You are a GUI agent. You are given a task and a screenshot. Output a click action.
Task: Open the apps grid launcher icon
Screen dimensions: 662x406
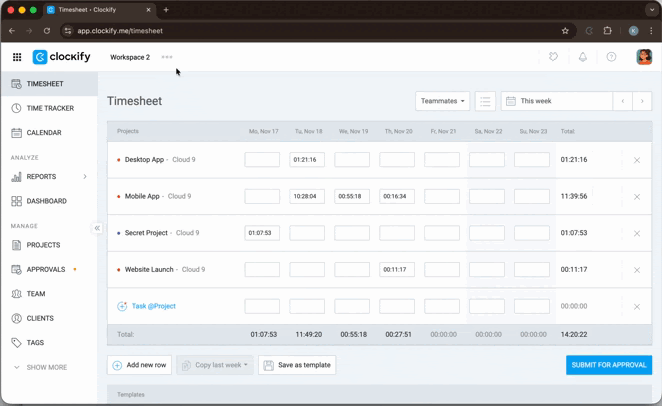[x=17, y=57]
